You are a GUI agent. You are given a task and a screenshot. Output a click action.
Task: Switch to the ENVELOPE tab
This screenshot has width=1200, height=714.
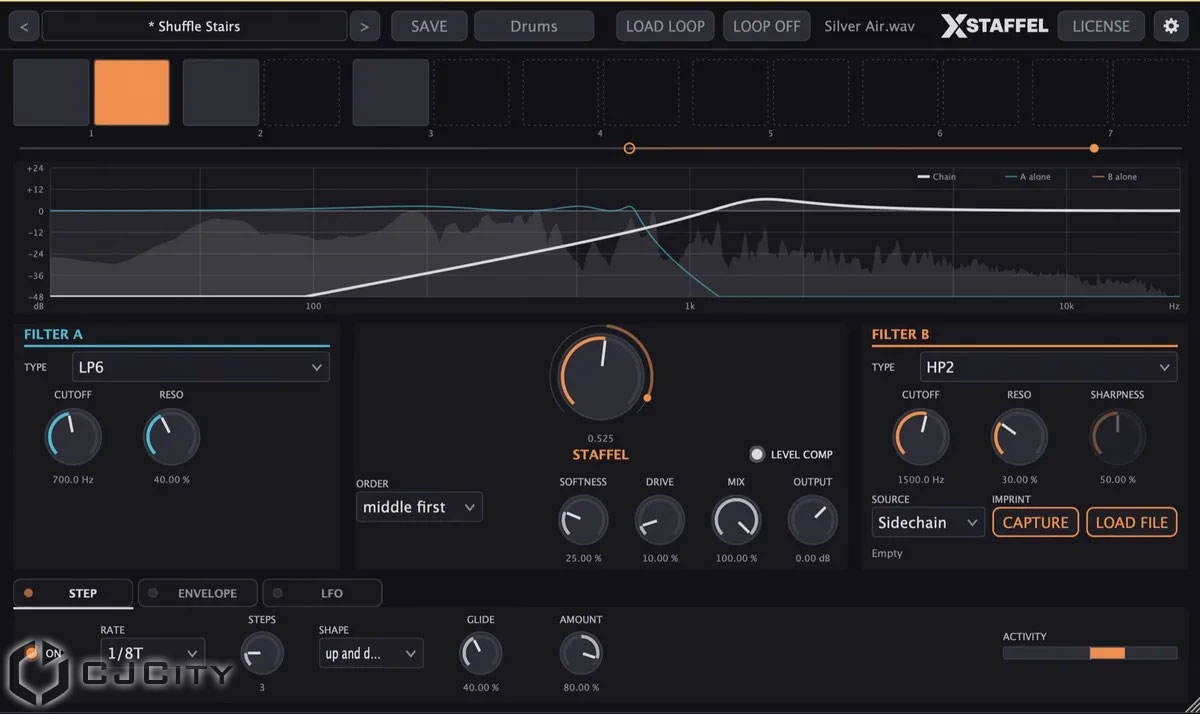[198, 593]
